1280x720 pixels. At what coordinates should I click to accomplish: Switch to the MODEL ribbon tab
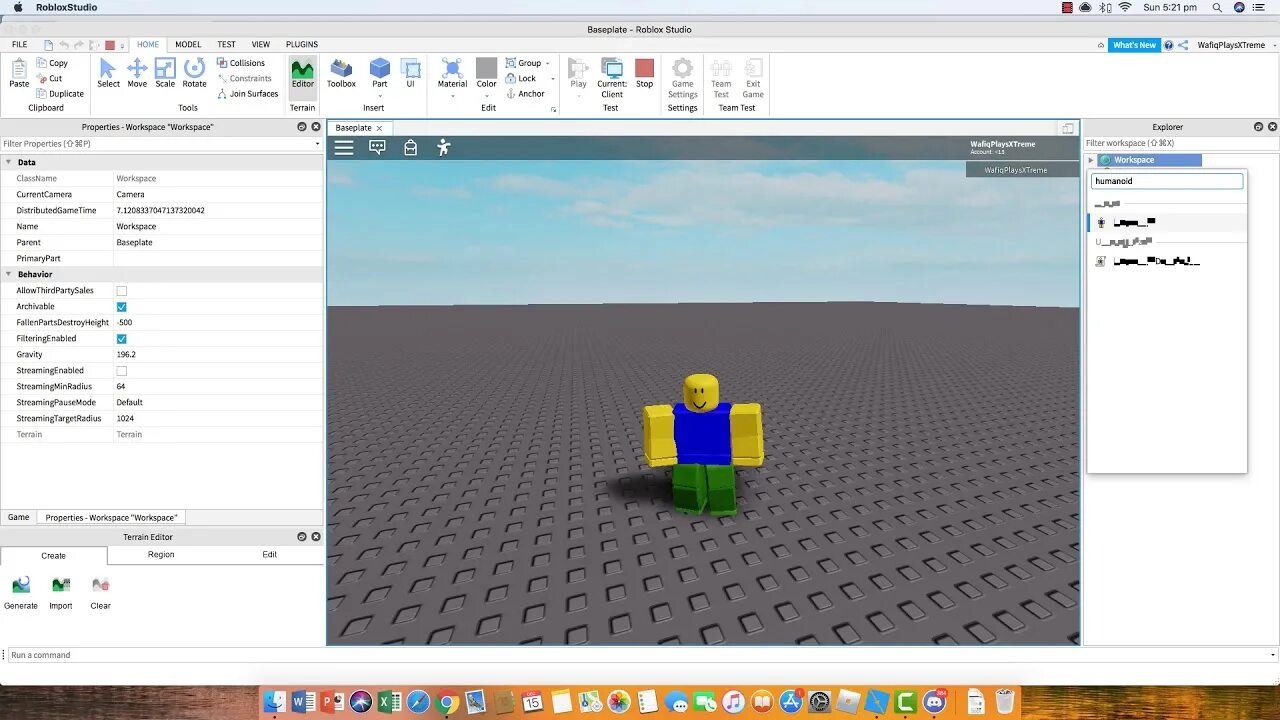188,45
